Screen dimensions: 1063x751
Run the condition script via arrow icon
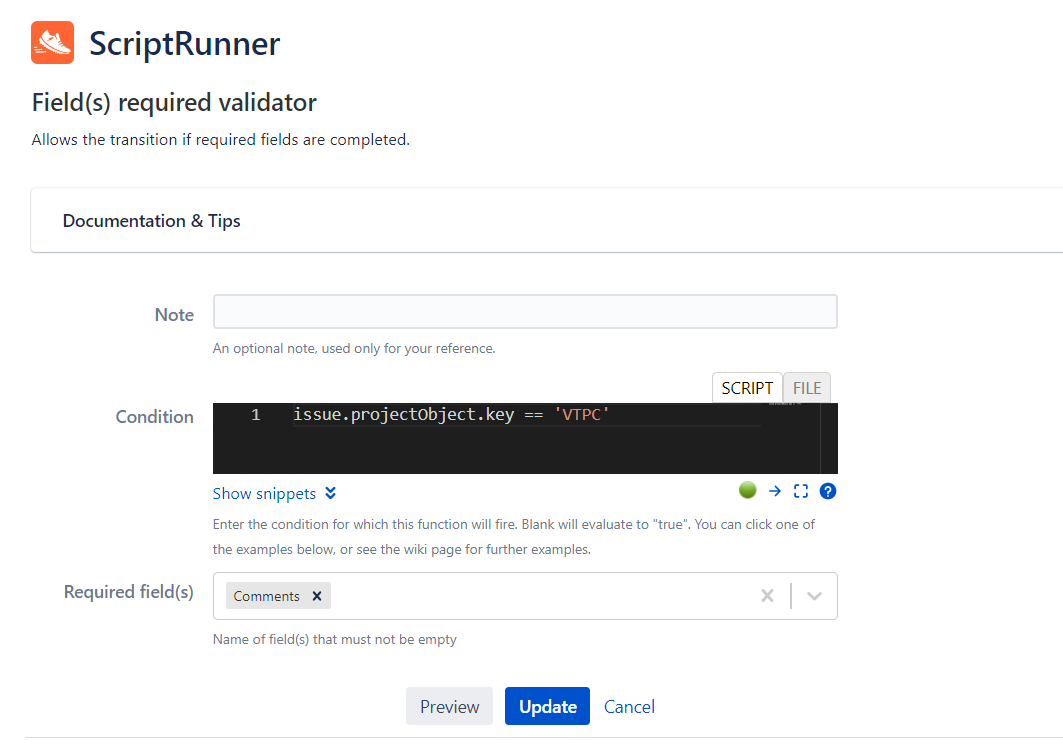click(x=774, y=490)
